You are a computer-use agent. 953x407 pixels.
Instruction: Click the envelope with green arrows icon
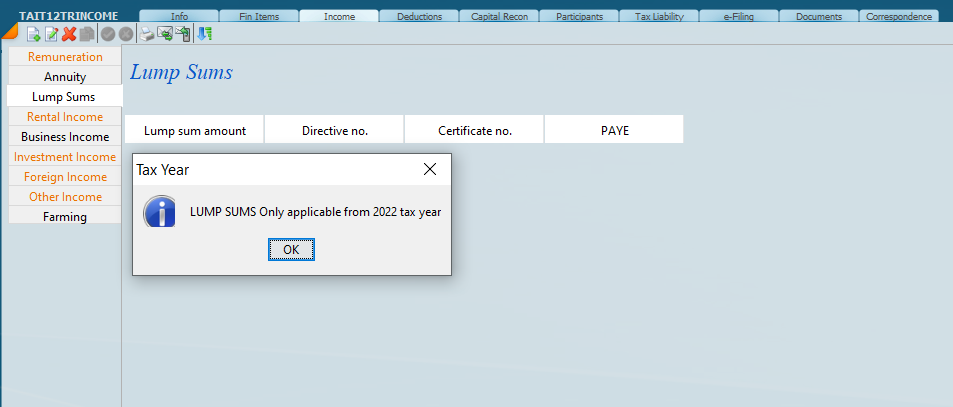click(x=165, y=34)
